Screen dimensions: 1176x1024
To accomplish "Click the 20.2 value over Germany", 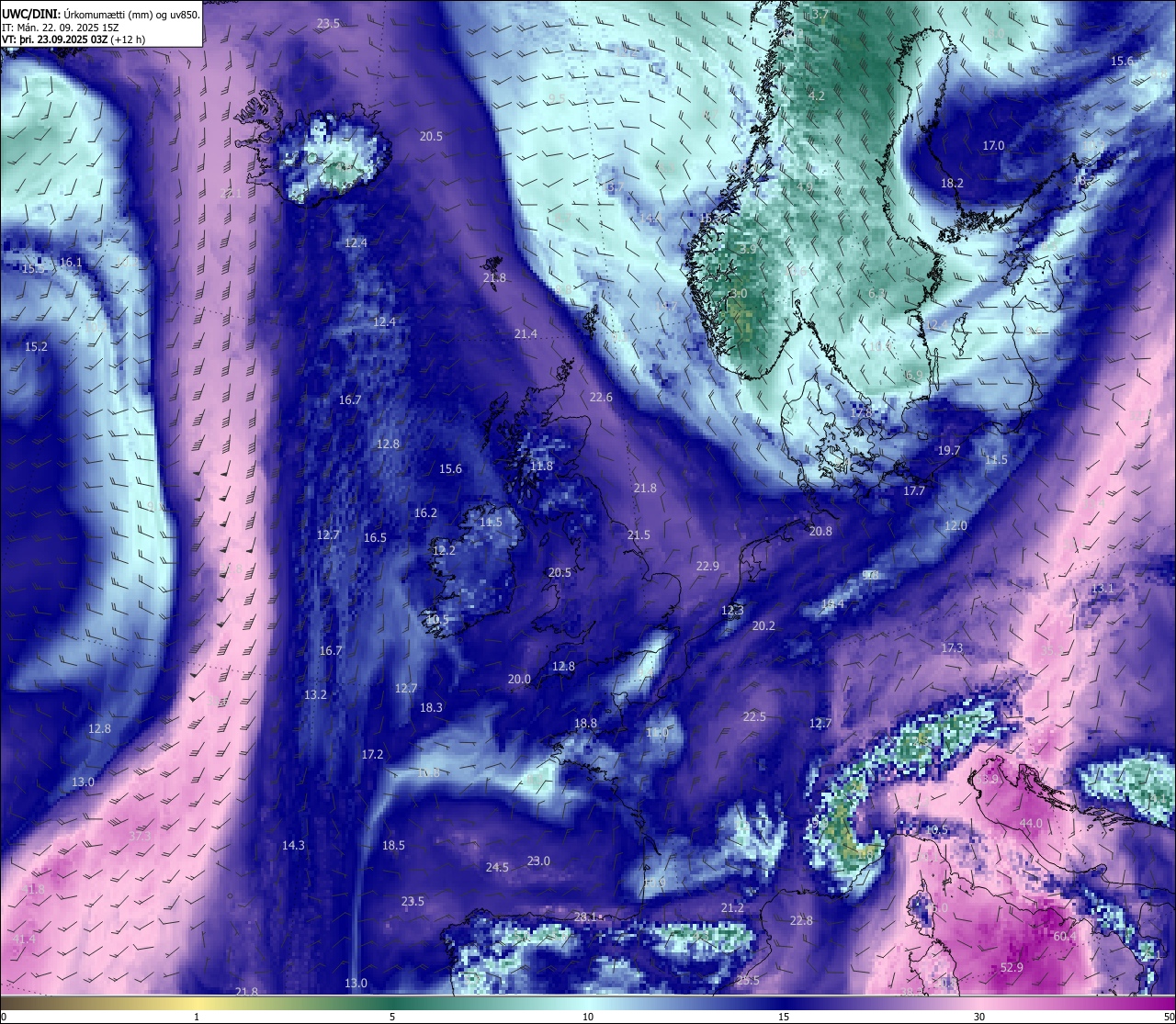I will [763, 626].
